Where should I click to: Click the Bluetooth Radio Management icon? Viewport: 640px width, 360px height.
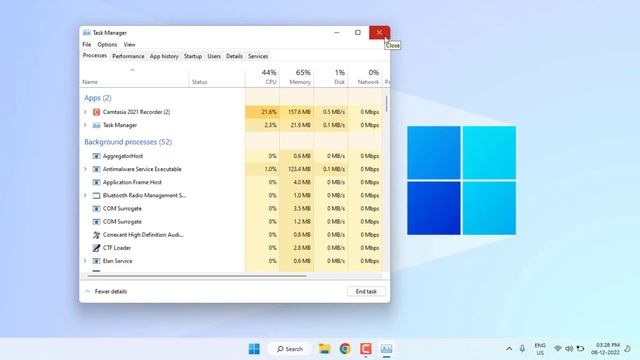[x=96, y=196]
